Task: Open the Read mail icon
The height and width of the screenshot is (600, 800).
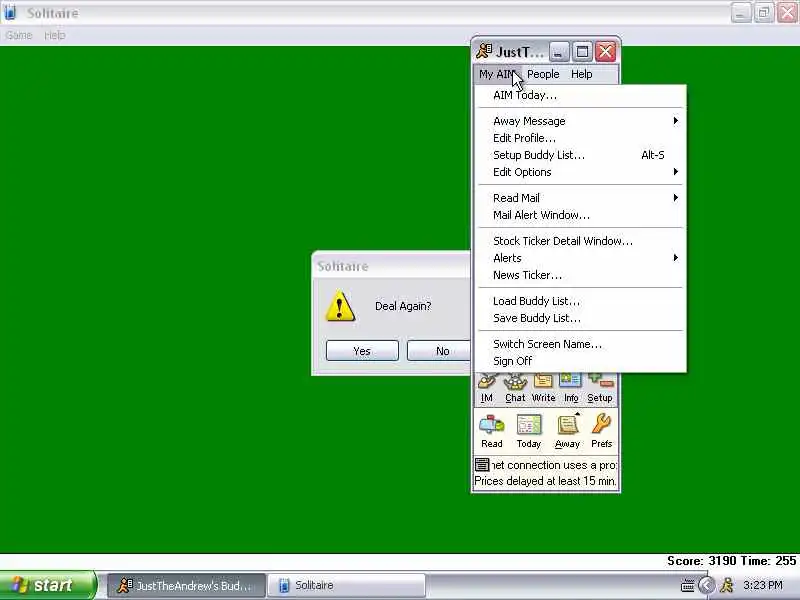Action: coord(492,431)
